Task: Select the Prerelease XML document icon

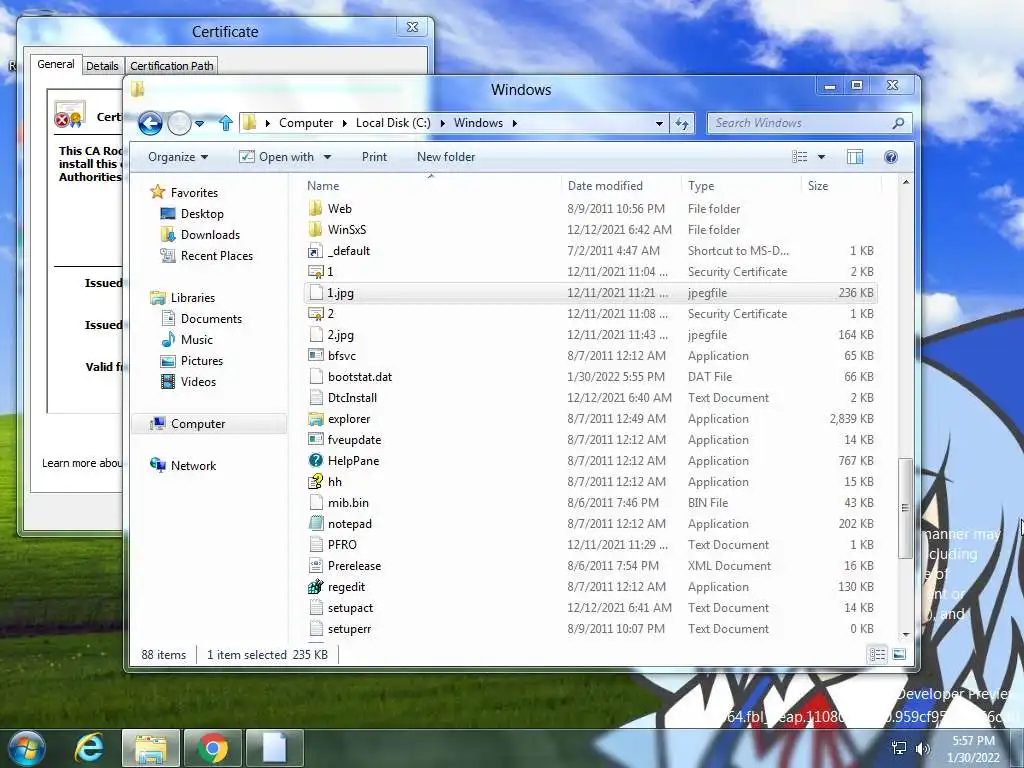Action: [x=315, y=566]
